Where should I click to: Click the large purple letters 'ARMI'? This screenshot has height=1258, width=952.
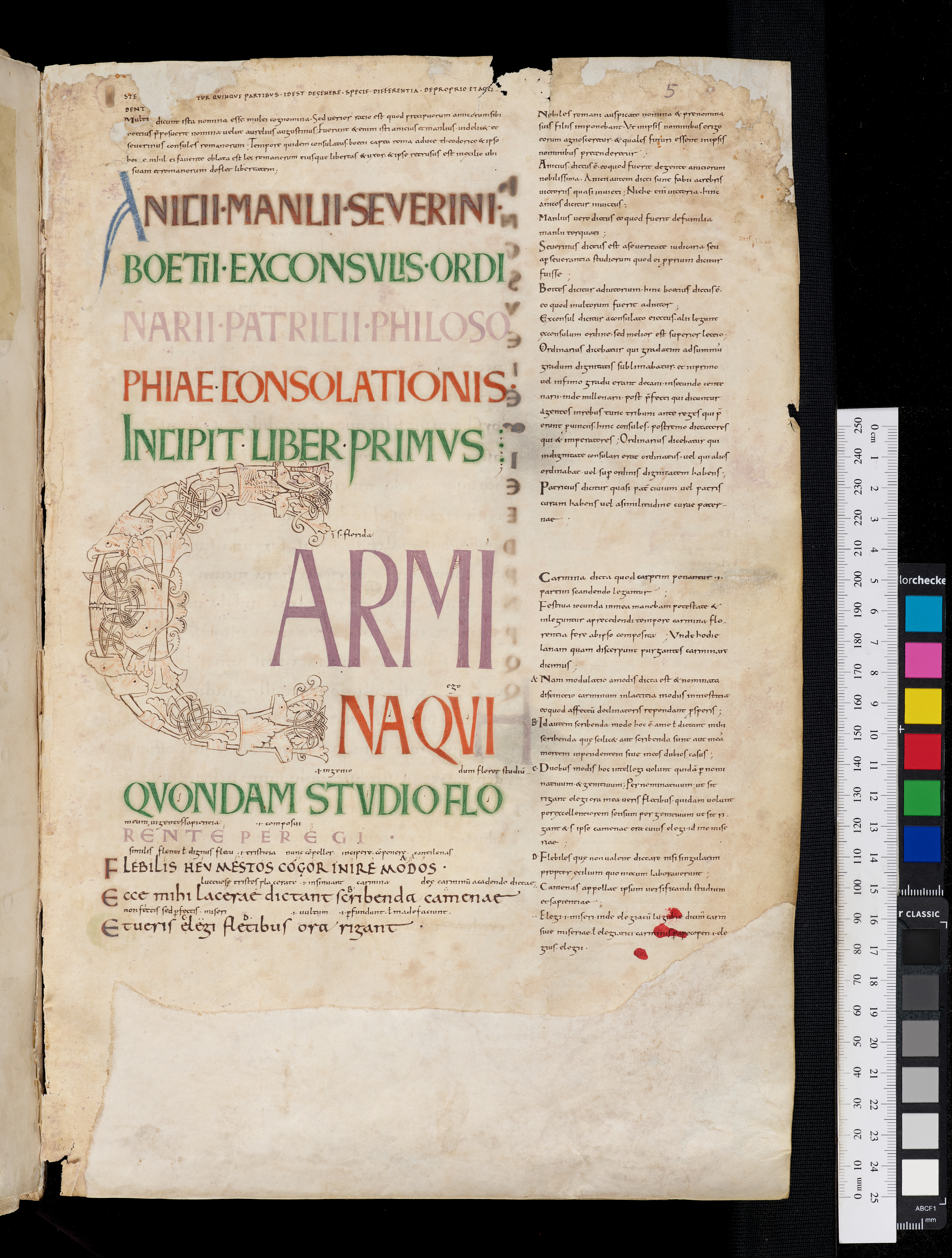point(382,609)
